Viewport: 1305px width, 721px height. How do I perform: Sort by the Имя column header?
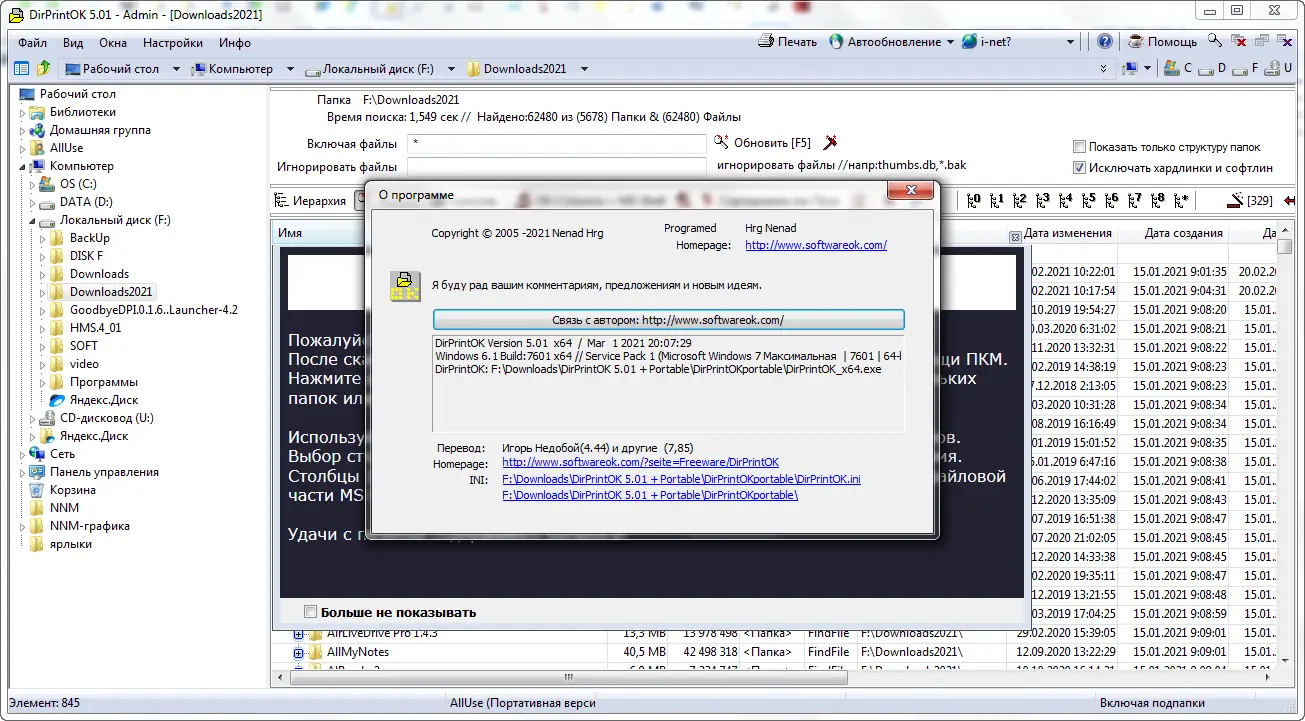click(x=290, y=233)
